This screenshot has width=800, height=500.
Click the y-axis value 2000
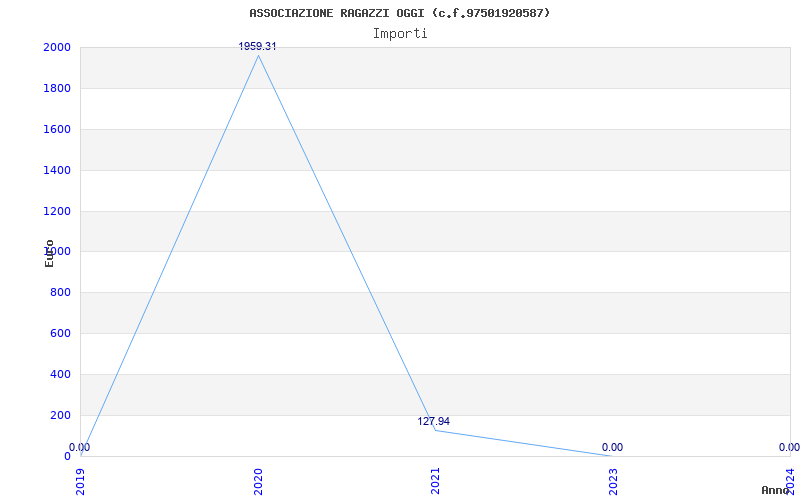(57, 47)
